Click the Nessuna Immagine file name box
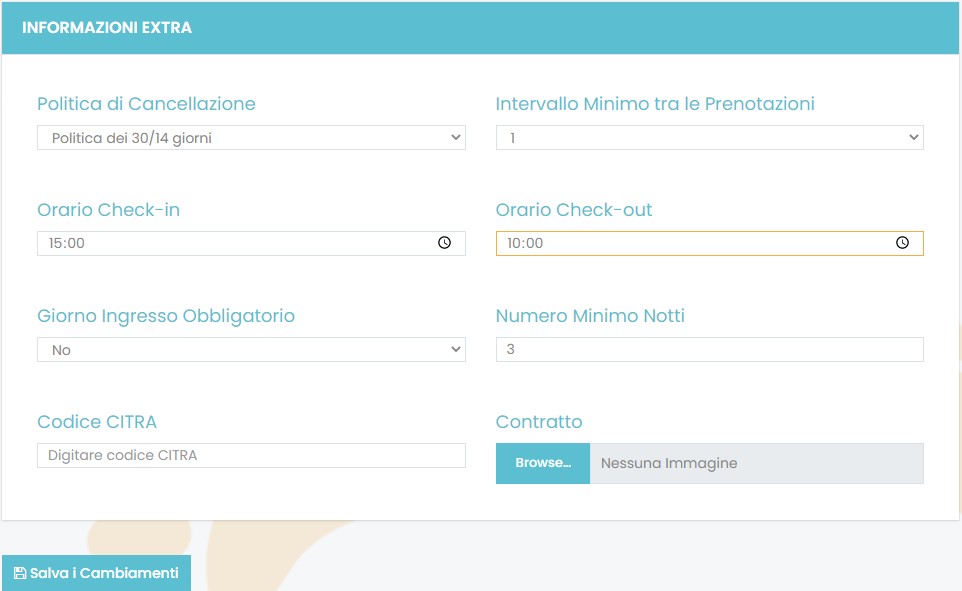This screenshot has width=962, height=591. pyautogui.click(x=756, y=464)
